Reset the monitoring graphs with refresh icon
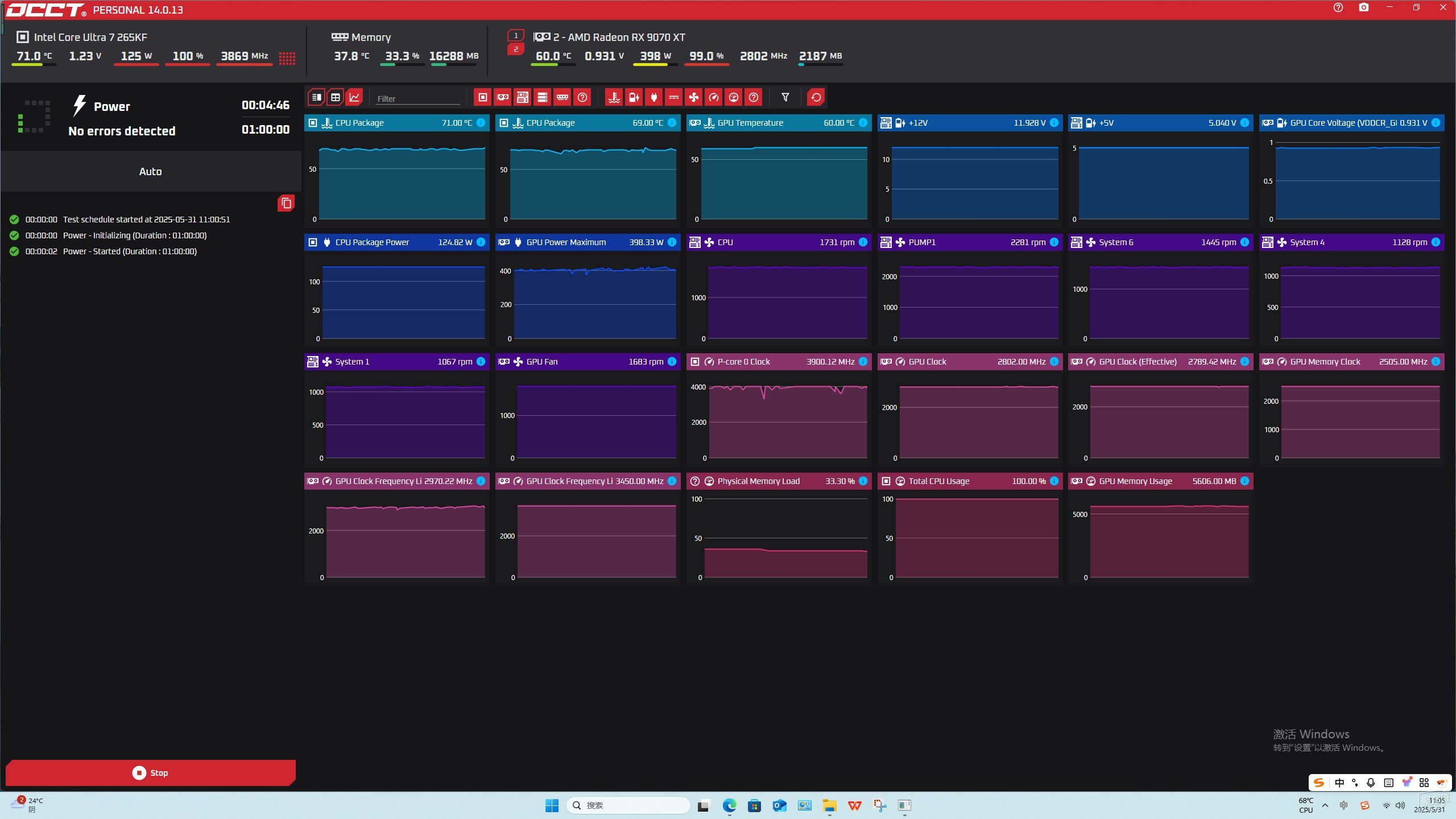The height and width of the screenshot is (819, 1456). coord(816,97)
